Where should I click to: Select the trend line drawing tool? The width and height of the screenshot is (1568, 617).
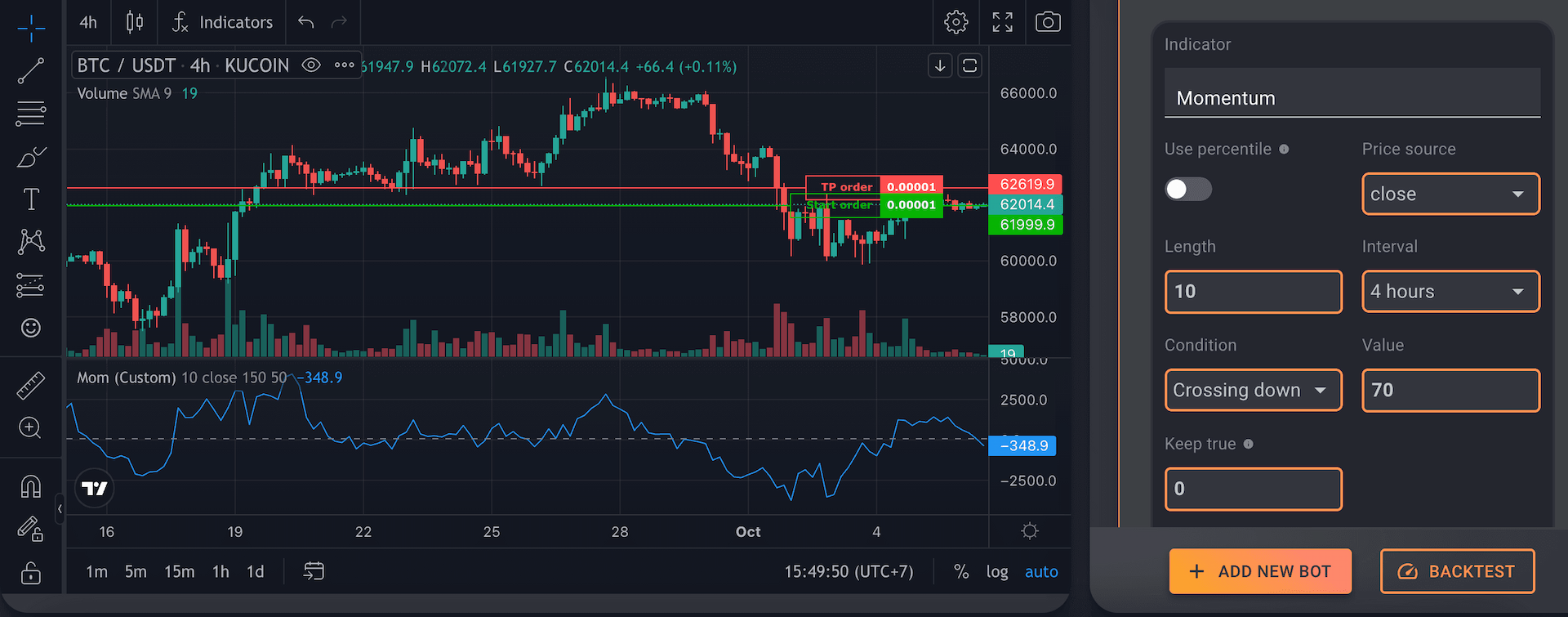click(31, 71)
